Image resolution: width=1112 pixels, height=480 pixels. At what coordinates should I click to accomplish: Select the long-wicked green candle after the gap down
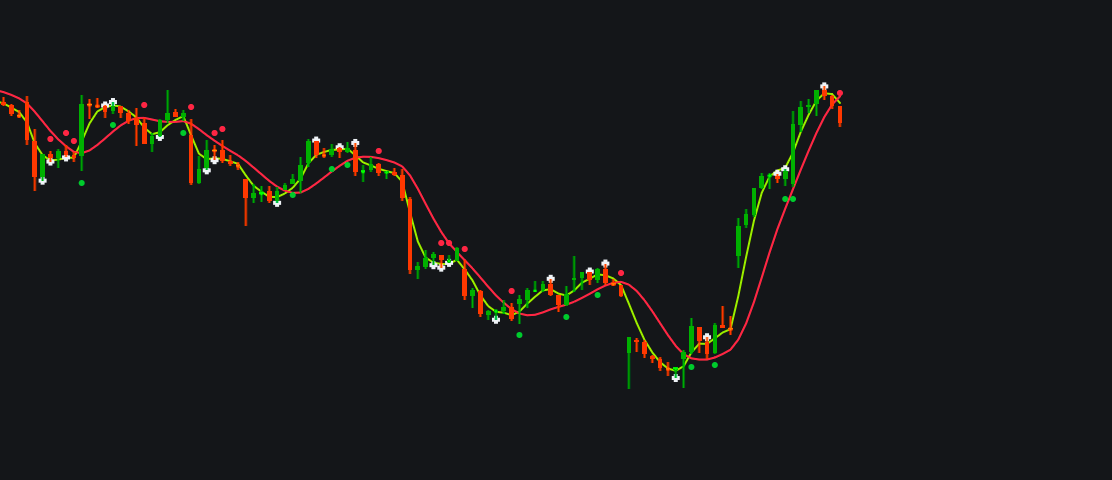pyautogui.click(x=628, y=362)
